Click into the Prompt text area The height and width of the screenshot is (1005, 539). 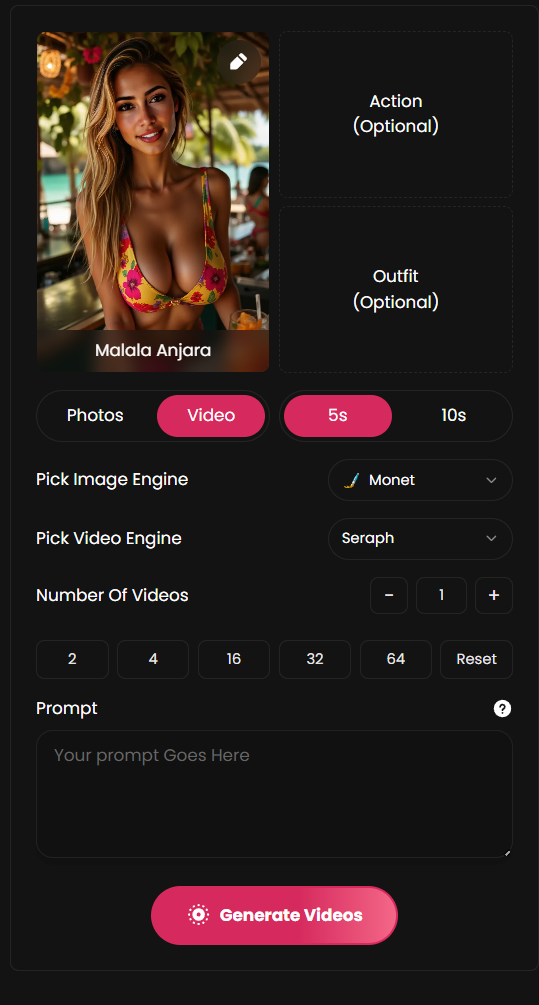[x=274, y=794]
